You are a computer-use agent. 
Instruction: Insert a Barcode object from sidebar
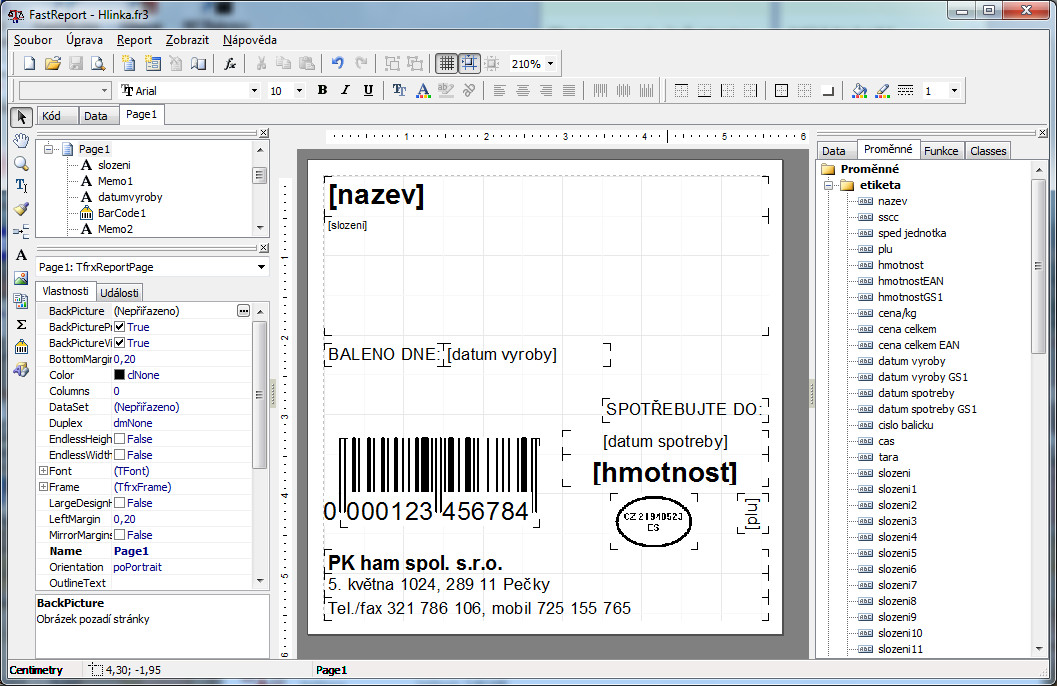[22, 347]
